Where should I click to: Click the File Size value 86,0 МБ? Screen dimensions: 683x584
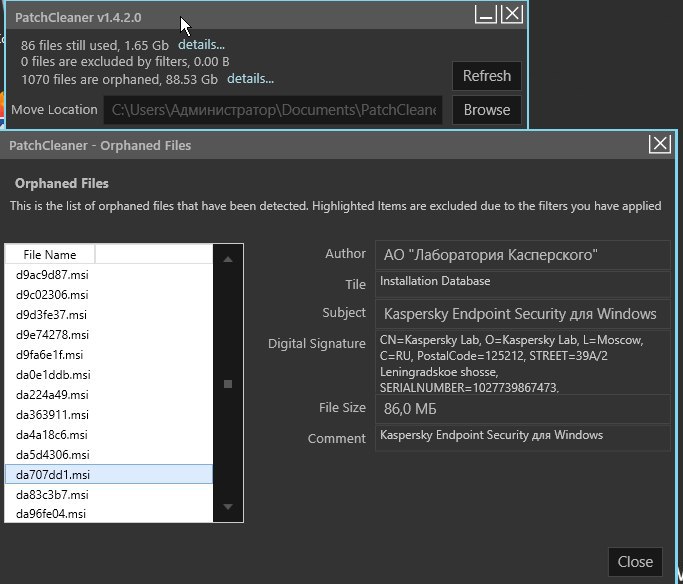[x=523, y=409]
